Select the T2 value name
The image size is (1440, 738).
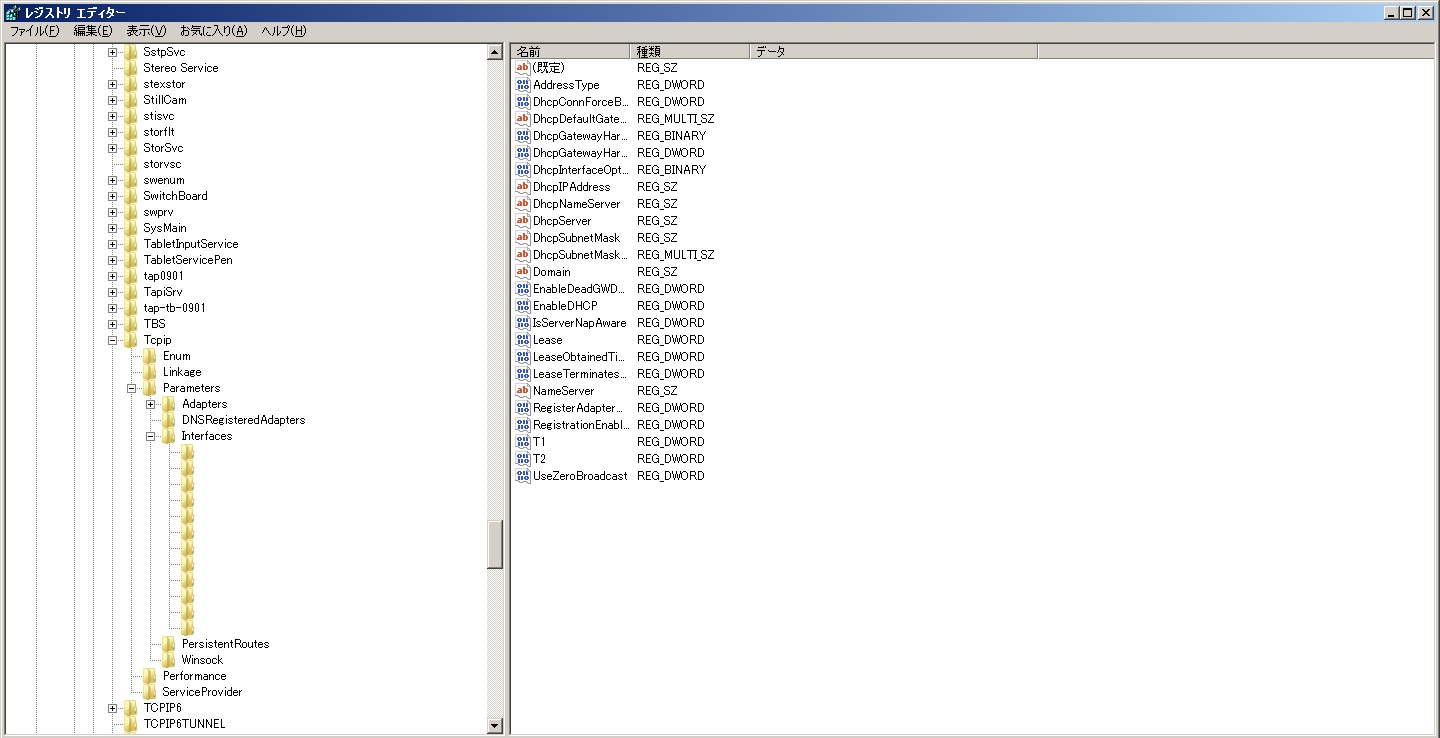(540, 459)
